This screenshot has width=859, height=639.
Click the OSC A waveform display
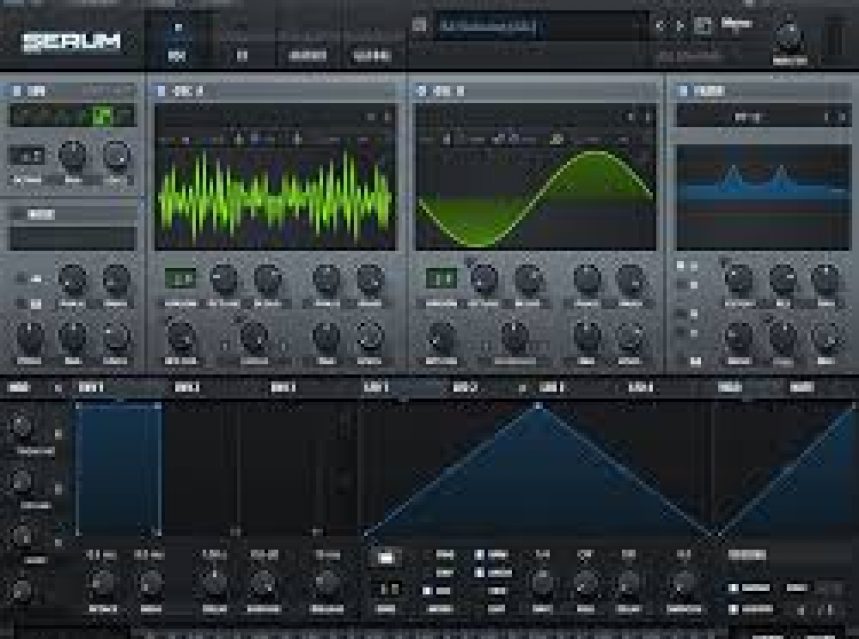tap(275, 200)
